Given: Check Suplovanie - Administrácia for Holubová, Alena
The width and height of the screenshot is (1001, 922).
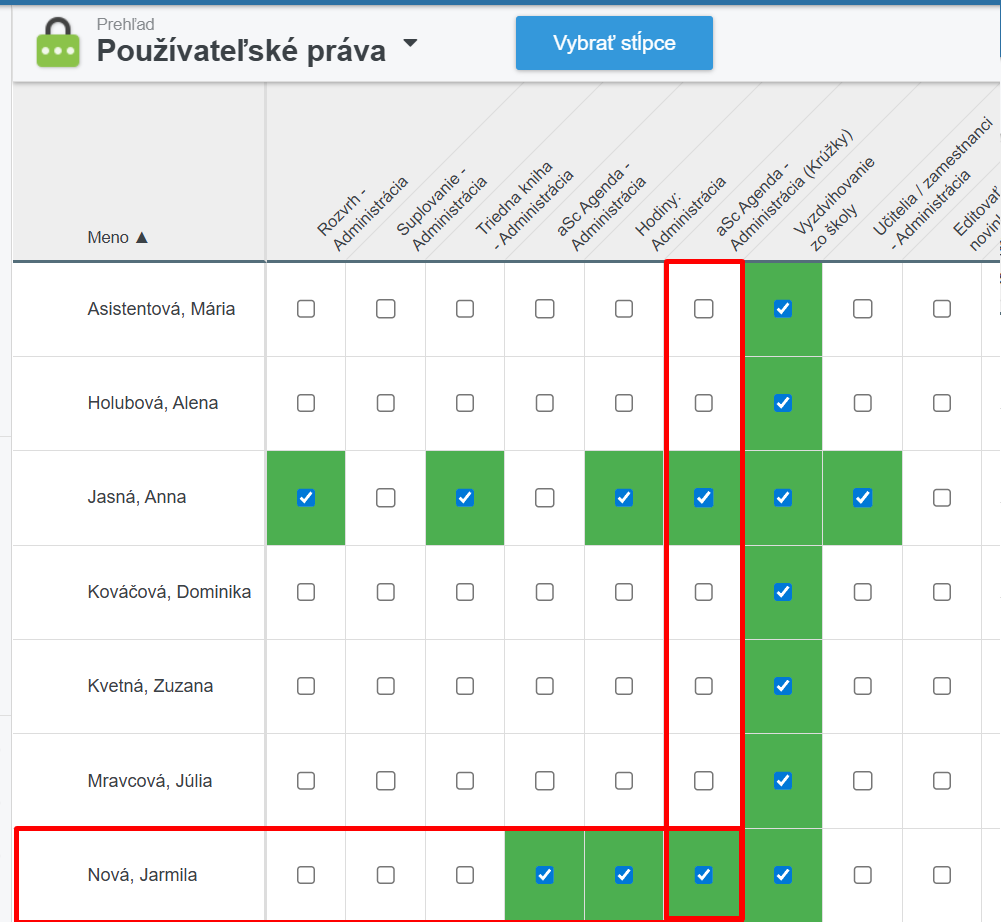Looking at the screenshot, I should (385, 403).
